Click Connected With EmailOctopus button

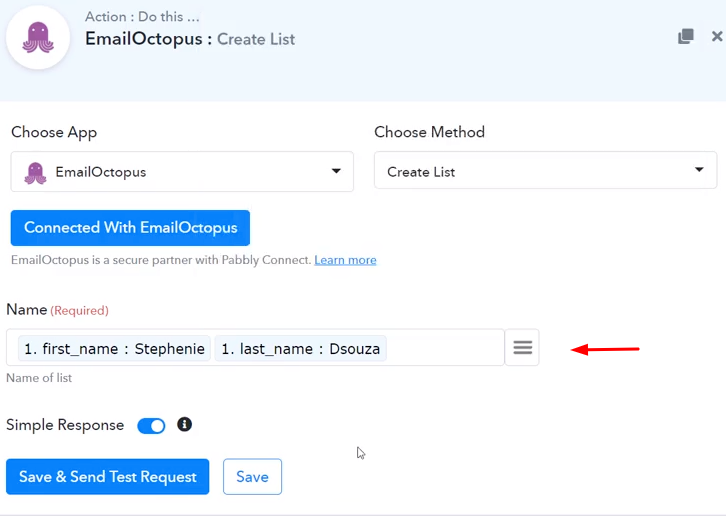pos(130,228)
